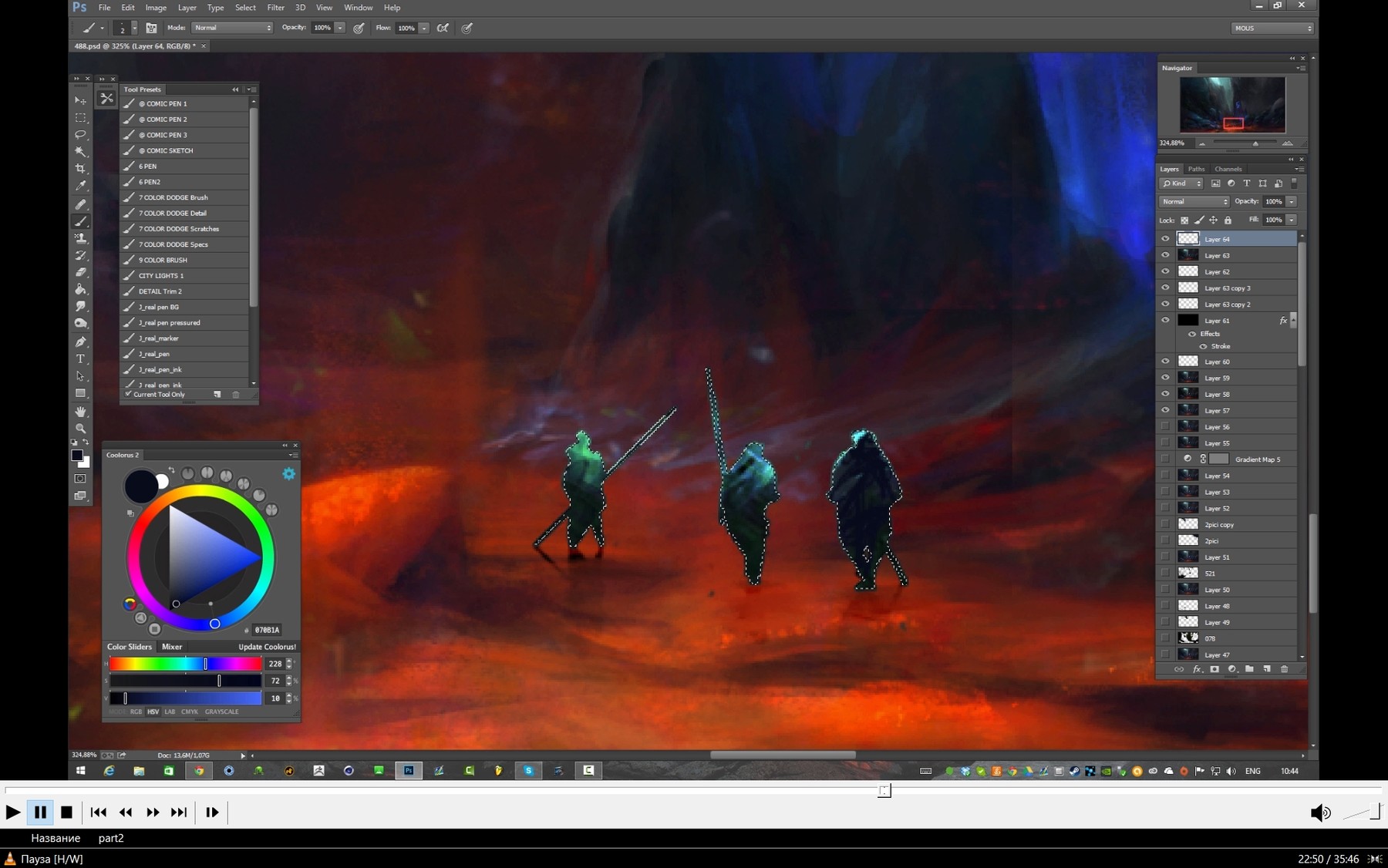Click the Add layer style fx icon
The width and height of the screenshot is (1388, 868).
(x=1198, y=669)
